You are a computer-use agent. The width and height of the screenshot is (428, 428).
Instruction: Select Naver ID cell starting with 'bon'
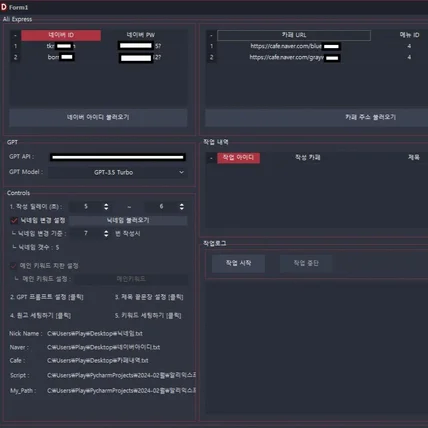click(x=61, y=57)
